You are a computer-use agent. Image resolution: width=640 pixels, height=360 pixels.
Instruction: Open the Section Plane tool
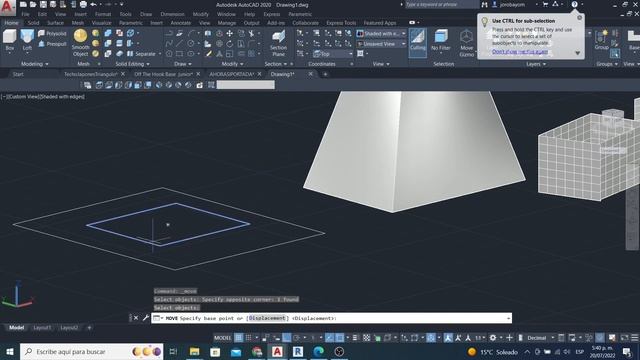(x=278, y=43)
